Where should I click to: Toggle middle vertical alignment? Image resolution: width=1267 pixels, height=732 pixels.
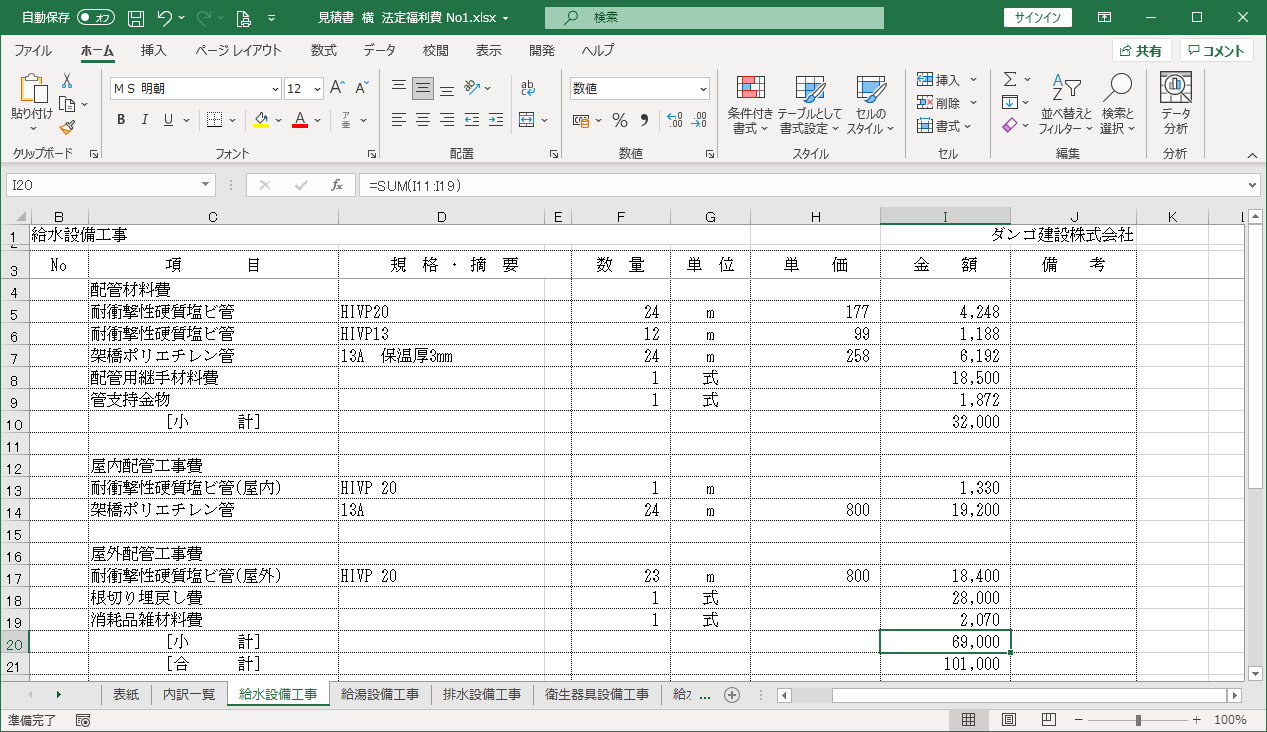422,88
